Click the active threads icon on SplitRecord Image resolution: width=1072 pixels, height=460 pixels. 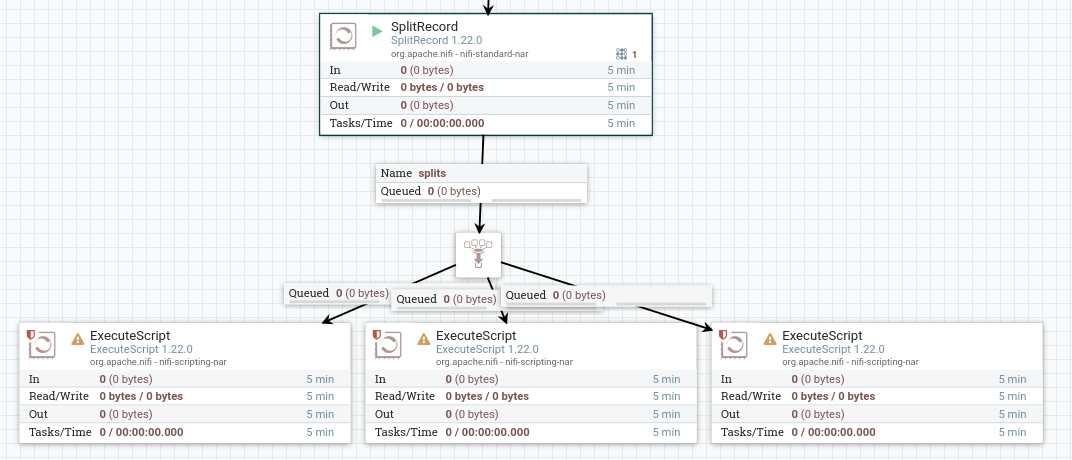click(621, 54)
